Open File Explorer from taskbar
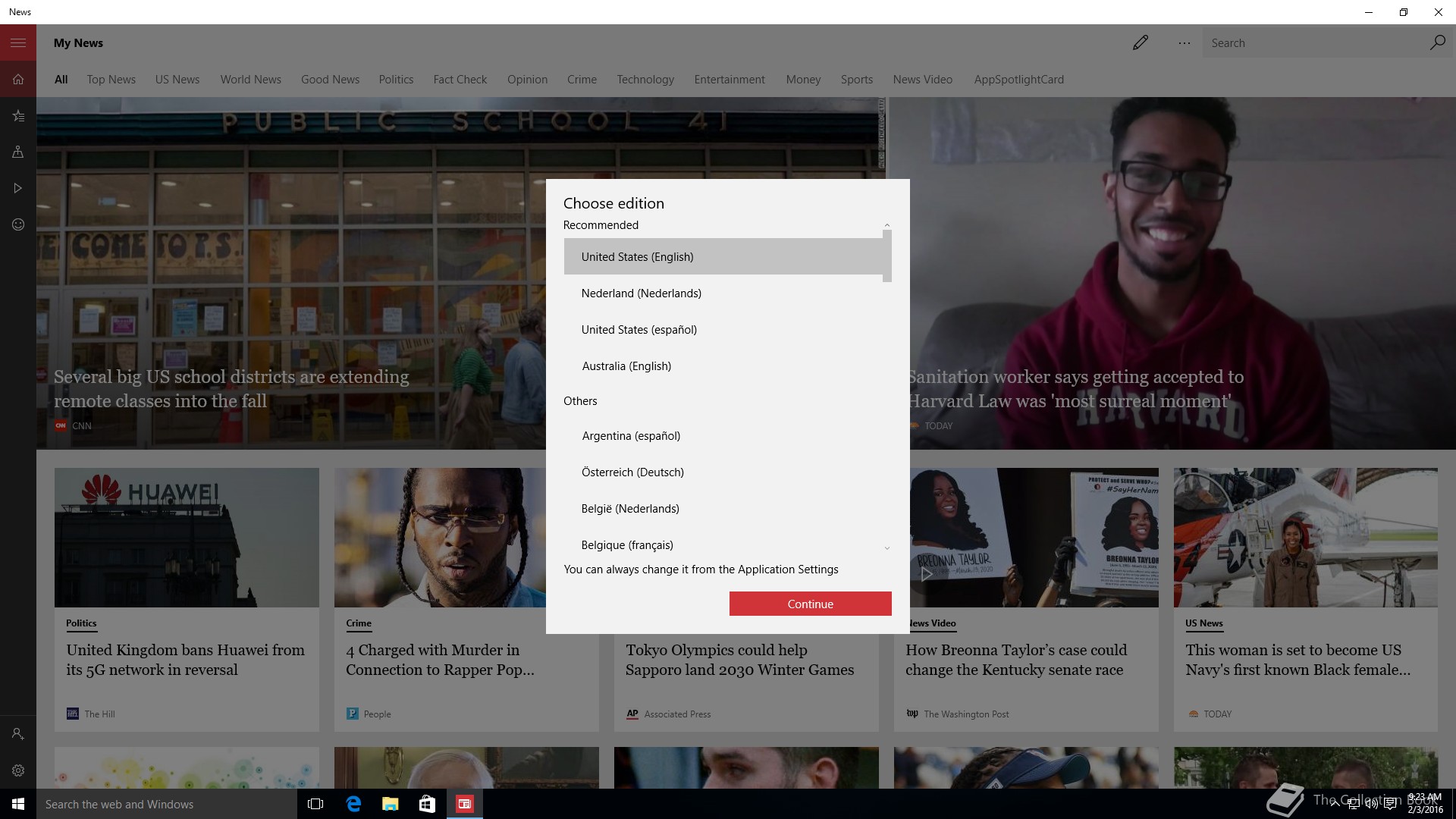This screenshot has height=819, width=1456. 391,804
